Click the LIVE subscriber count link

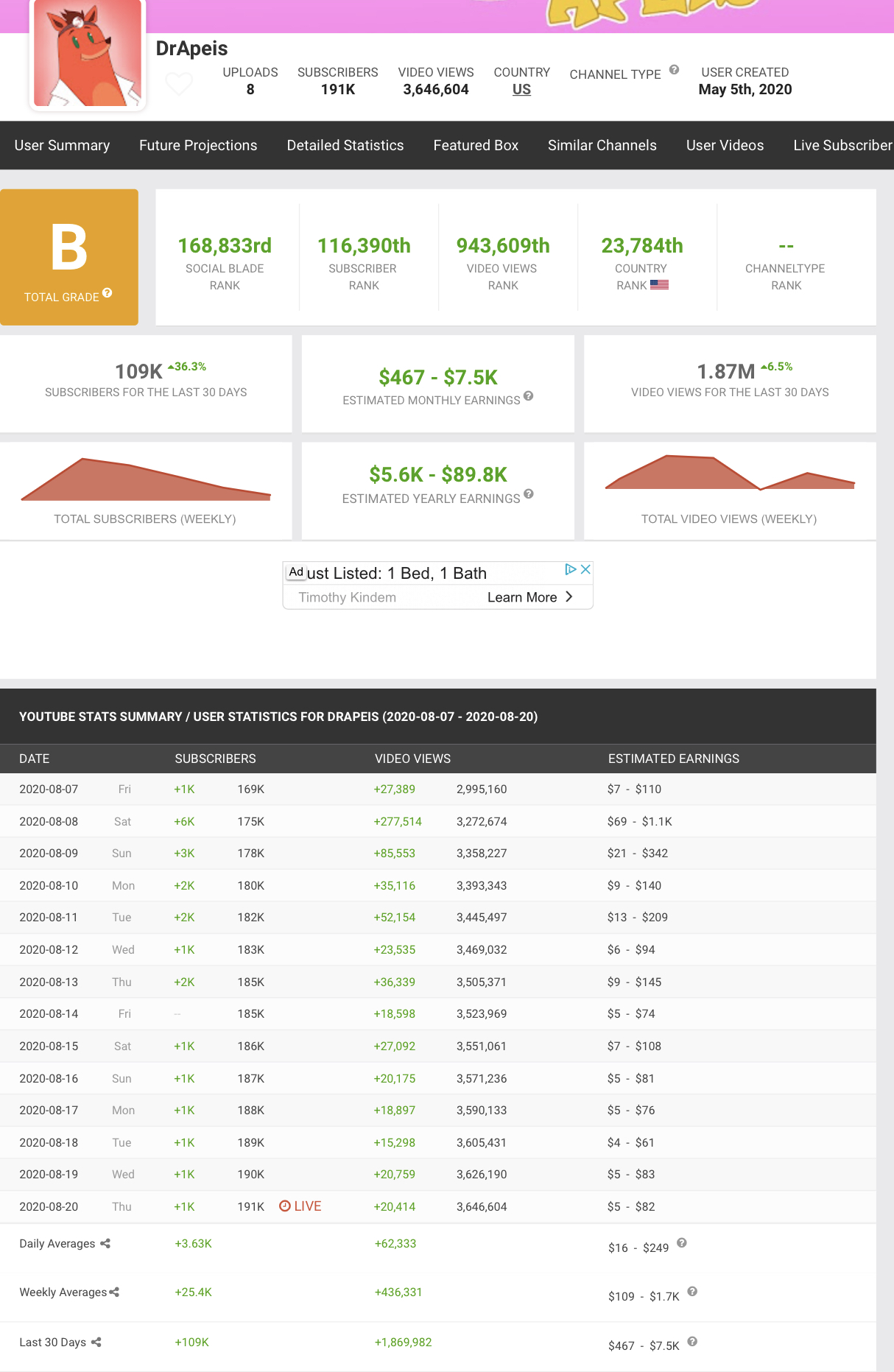click(x=300, y=1206)
